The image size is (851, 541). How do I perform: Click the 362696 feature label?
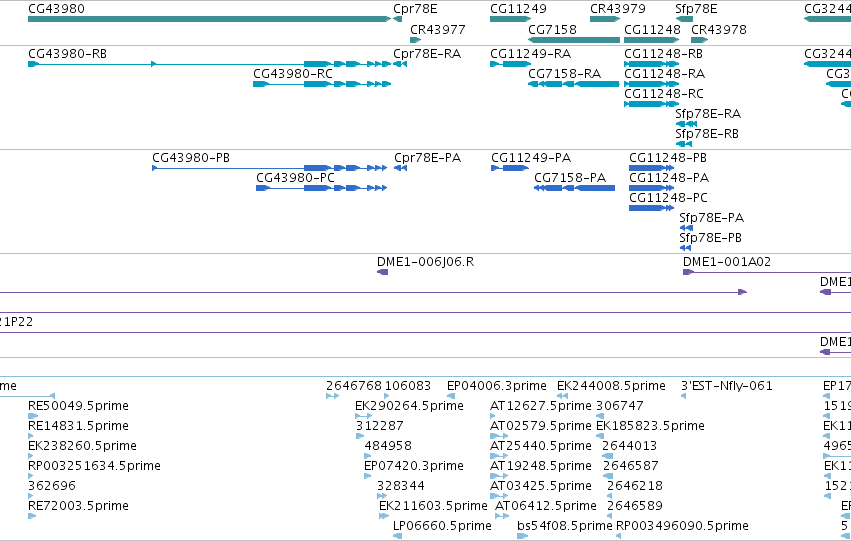point(52,486)
